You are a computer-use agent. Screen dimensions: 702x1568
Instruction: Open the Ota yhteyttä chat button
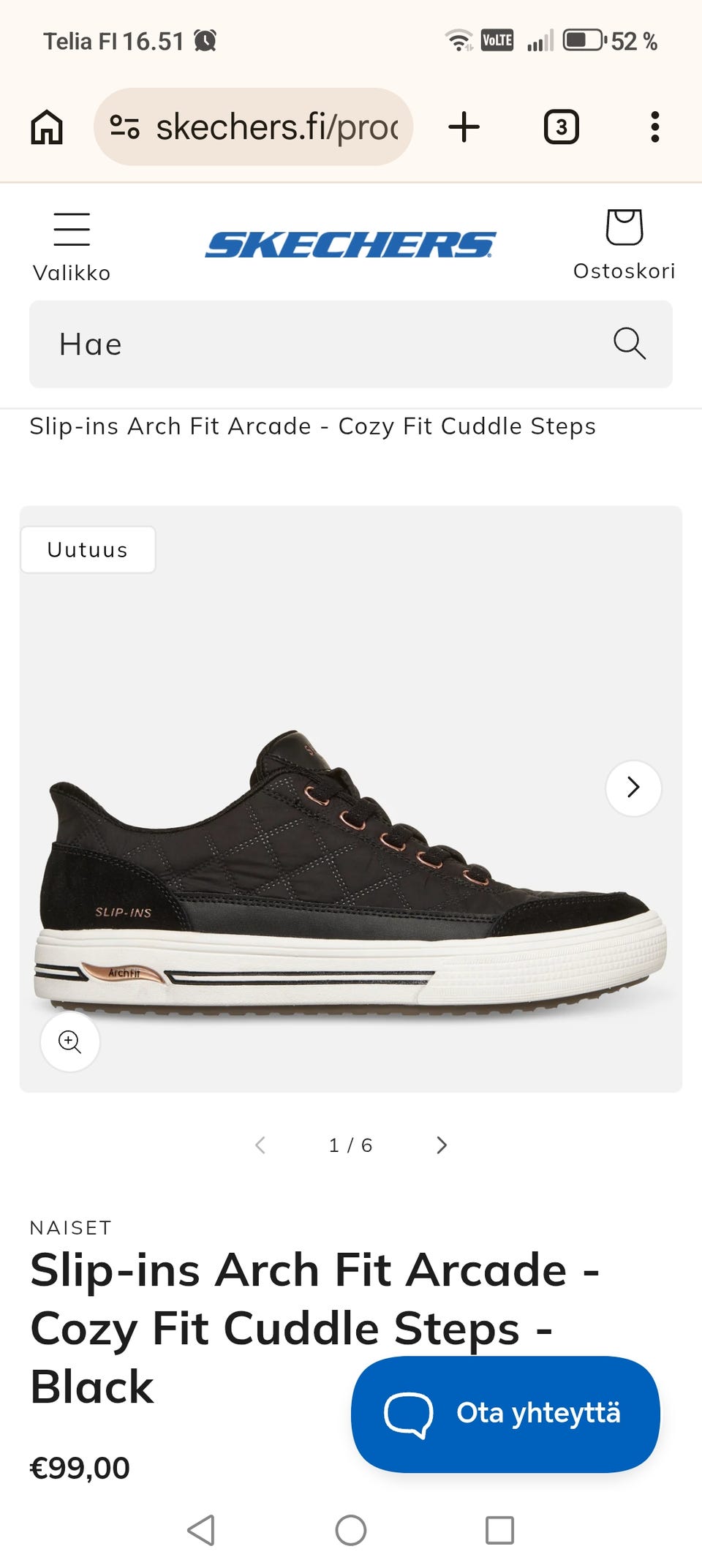pos(505,1414)
